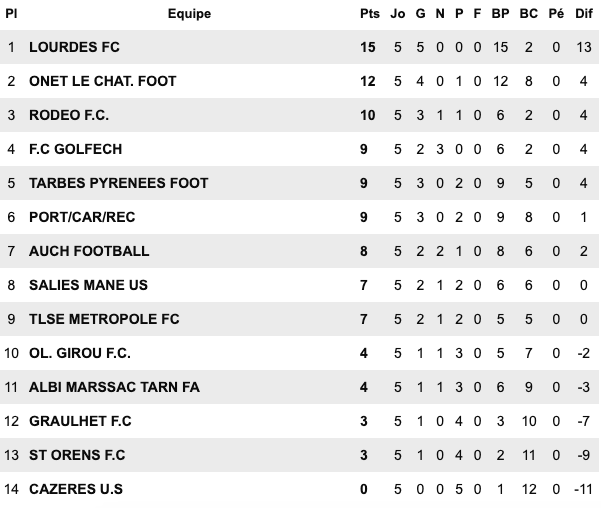The height and width of the screenshot is (508, 601).
Task: Open ALBI MARSSAC TARN FA entry
Action: (x=114, y=387)
